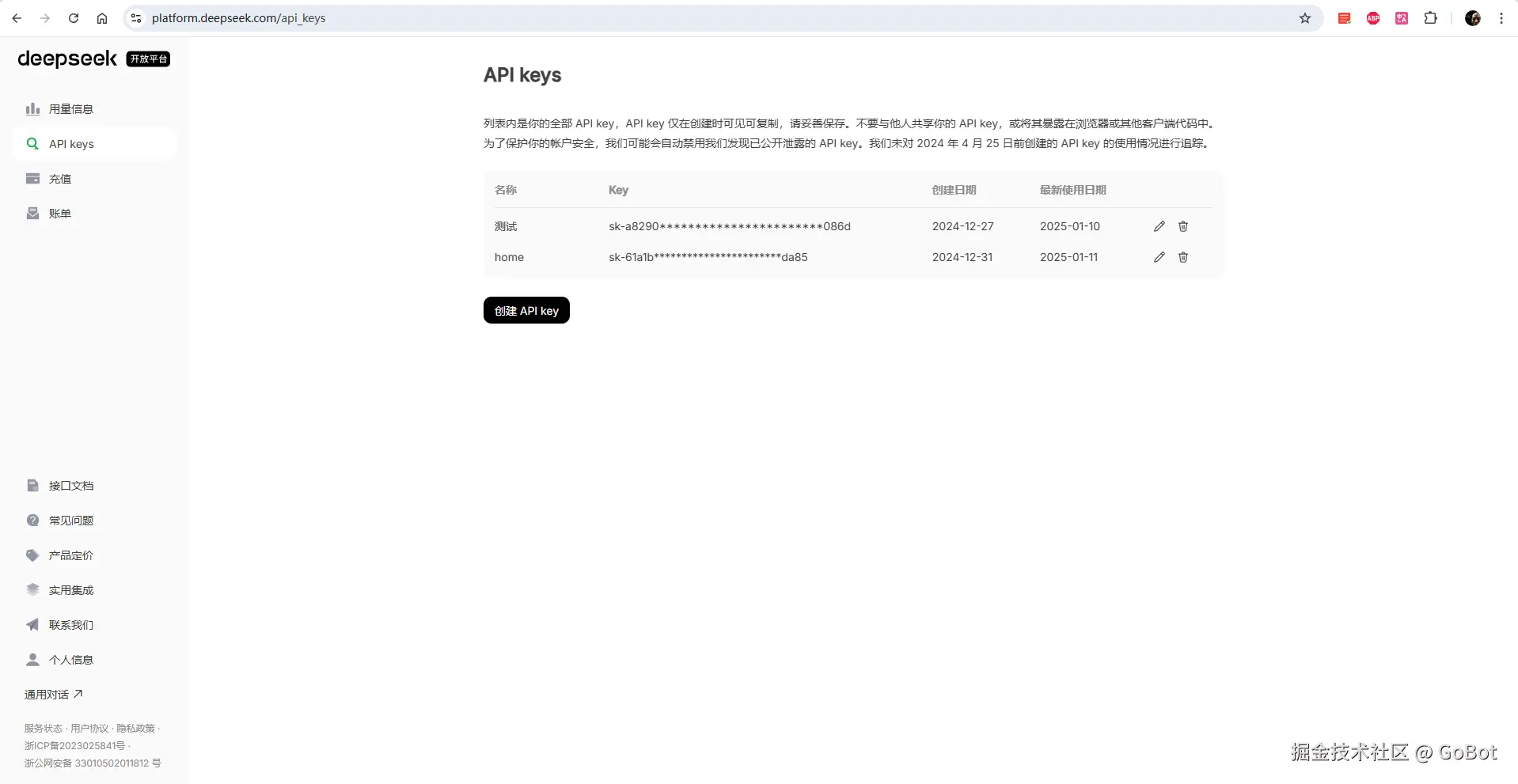Bookmark this page with the star icon
The height and width of the screenshot is (784, 1518).
click(1305, 18)
